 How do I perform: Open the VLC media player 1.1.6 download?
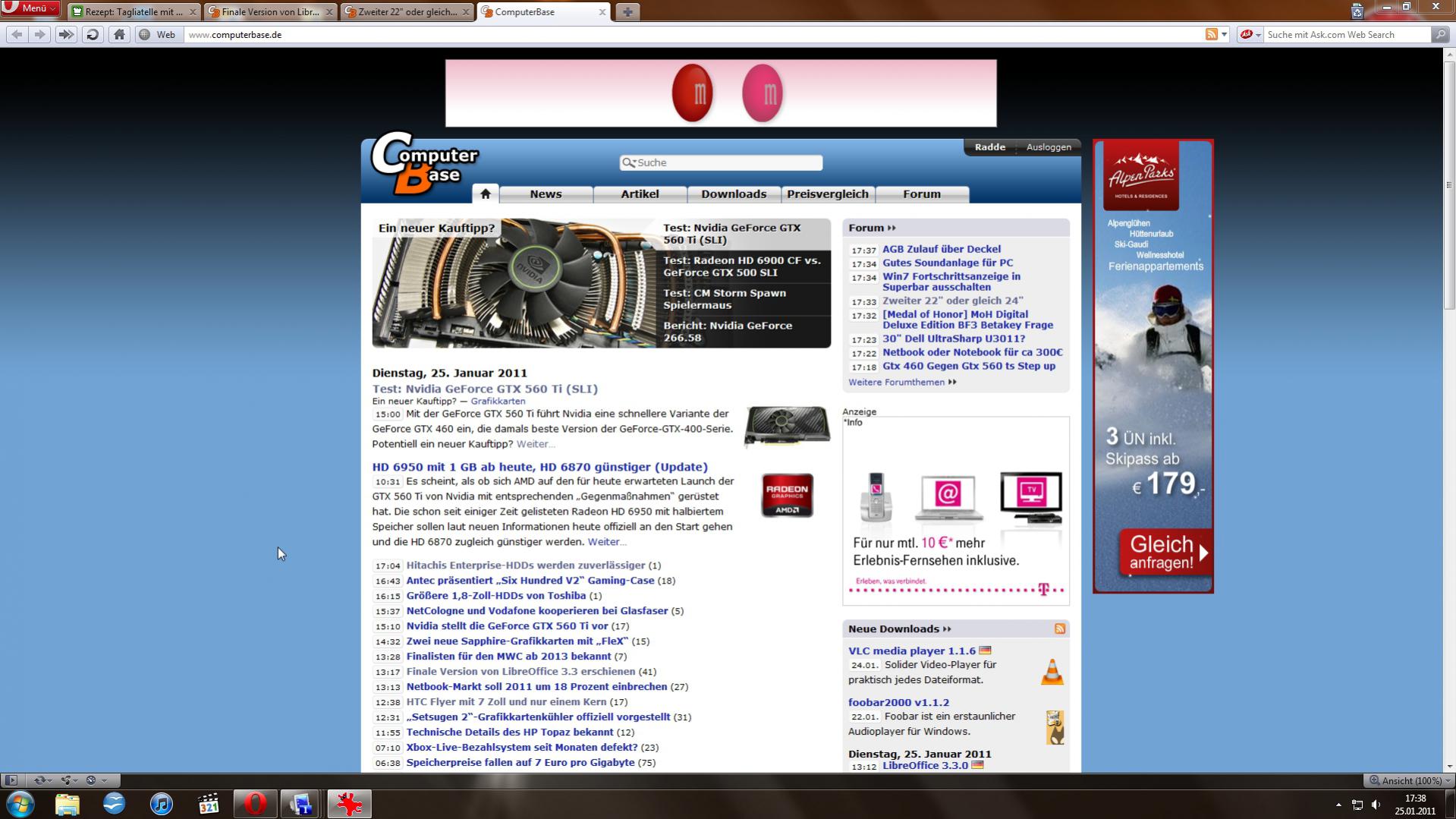pyautogui.click(x=912, y=650)
